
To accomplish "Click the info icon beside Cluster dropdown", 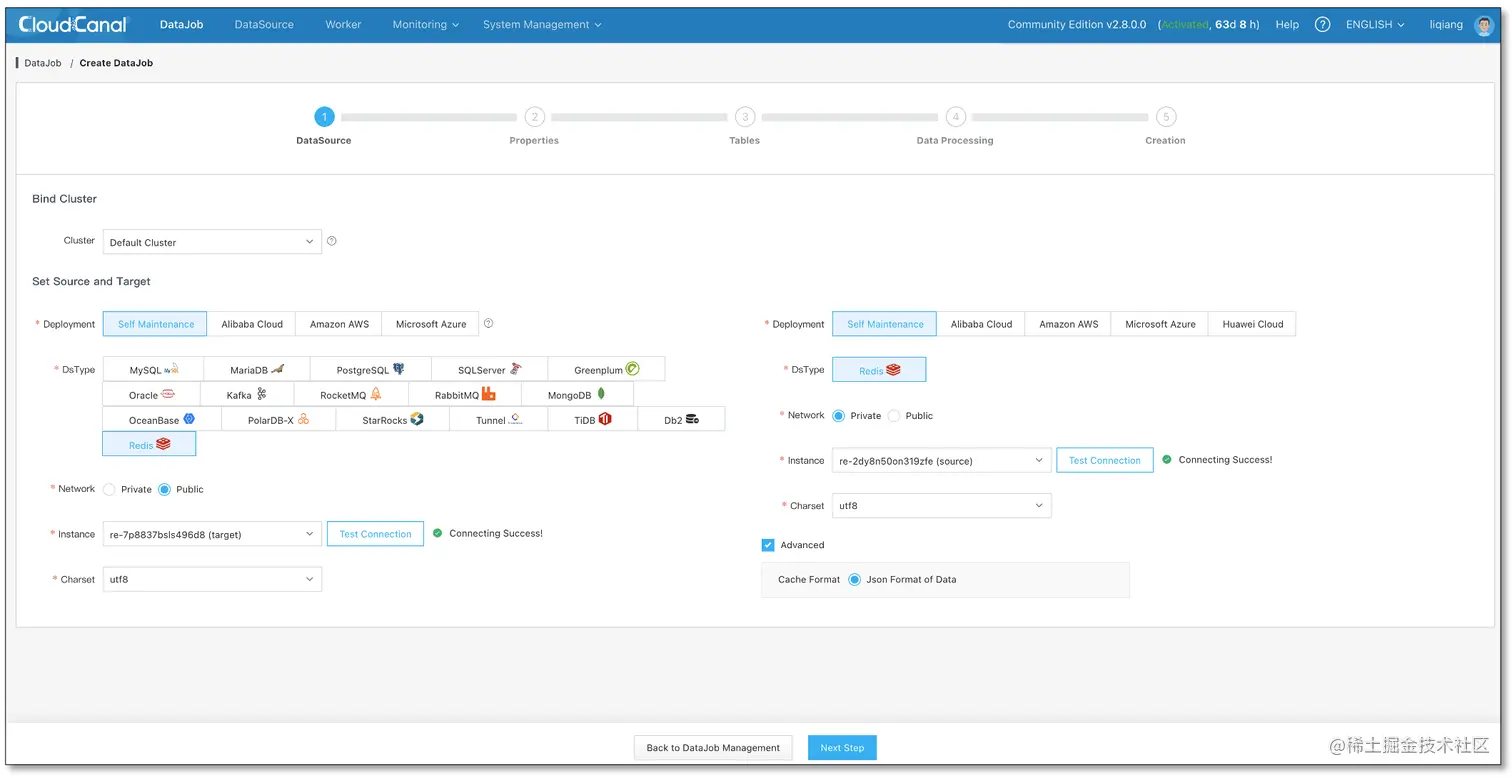I will tap(332, 241).
